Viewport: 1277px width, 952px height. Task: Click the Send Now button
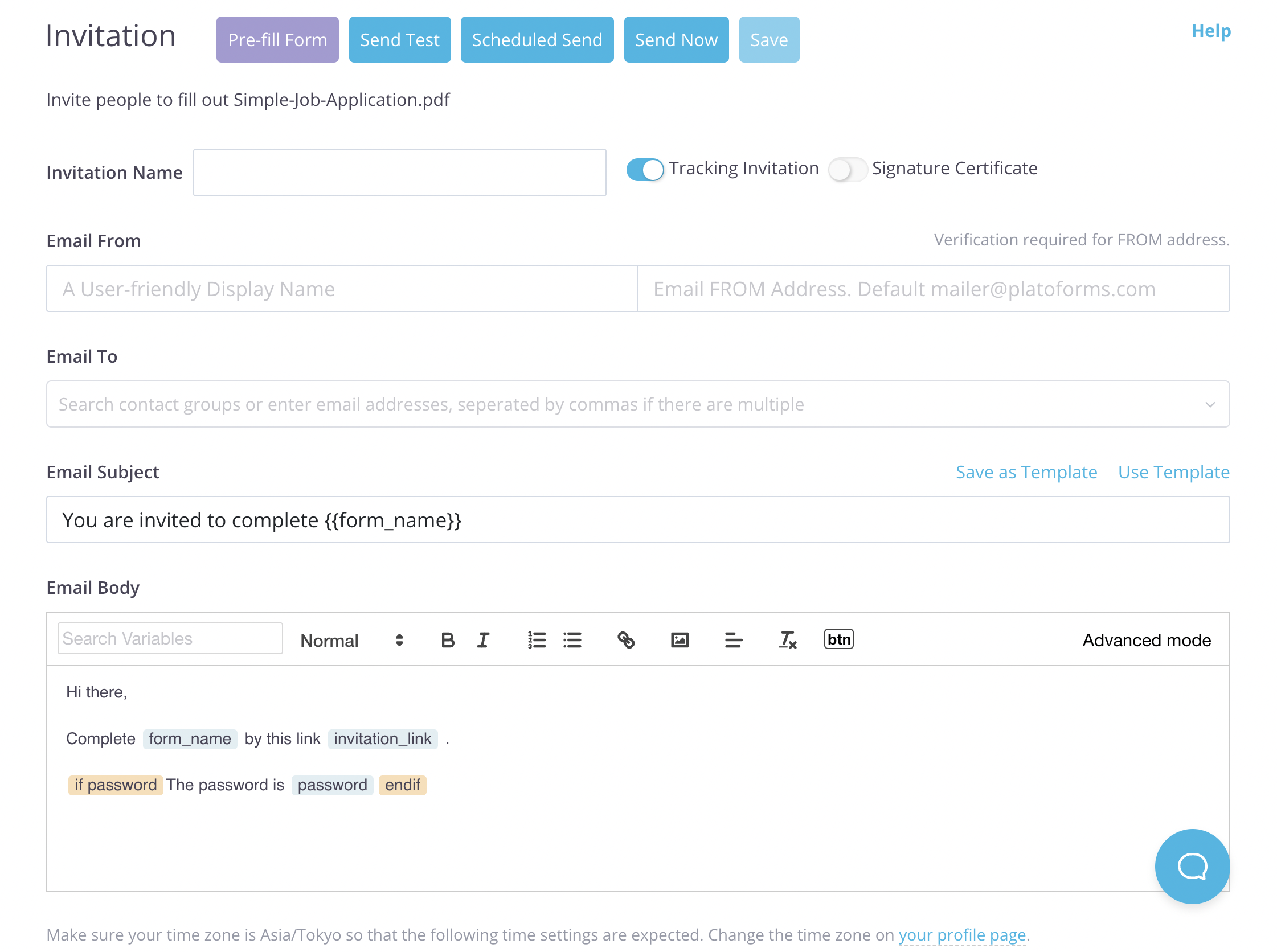click(x=676, y=40)
